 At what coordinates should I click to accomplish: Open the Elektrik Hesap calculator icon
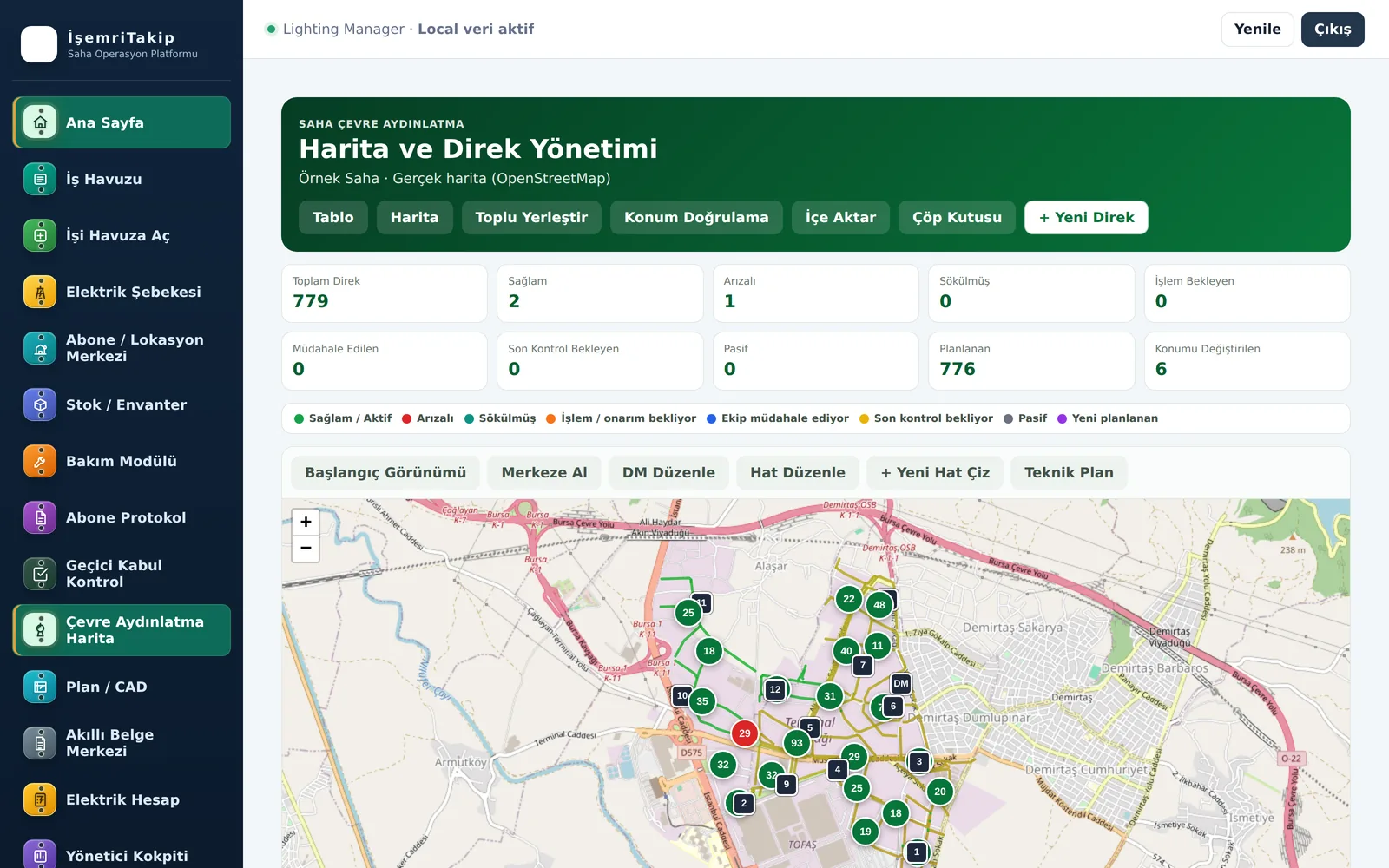(40, 799)
